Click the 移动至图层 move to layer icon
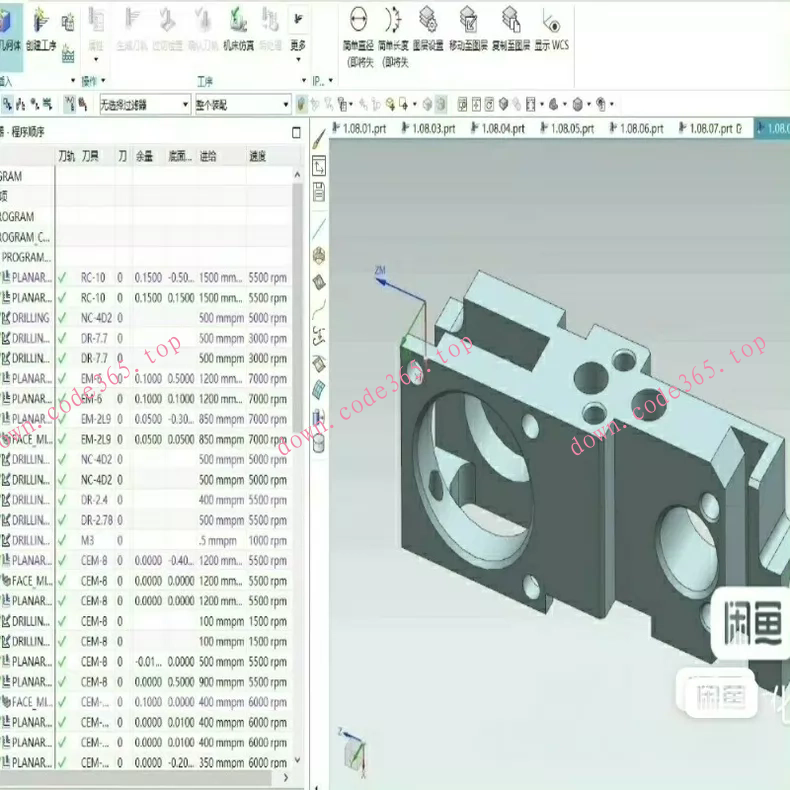This screenshot has height=790, width=790. [468, 29]
